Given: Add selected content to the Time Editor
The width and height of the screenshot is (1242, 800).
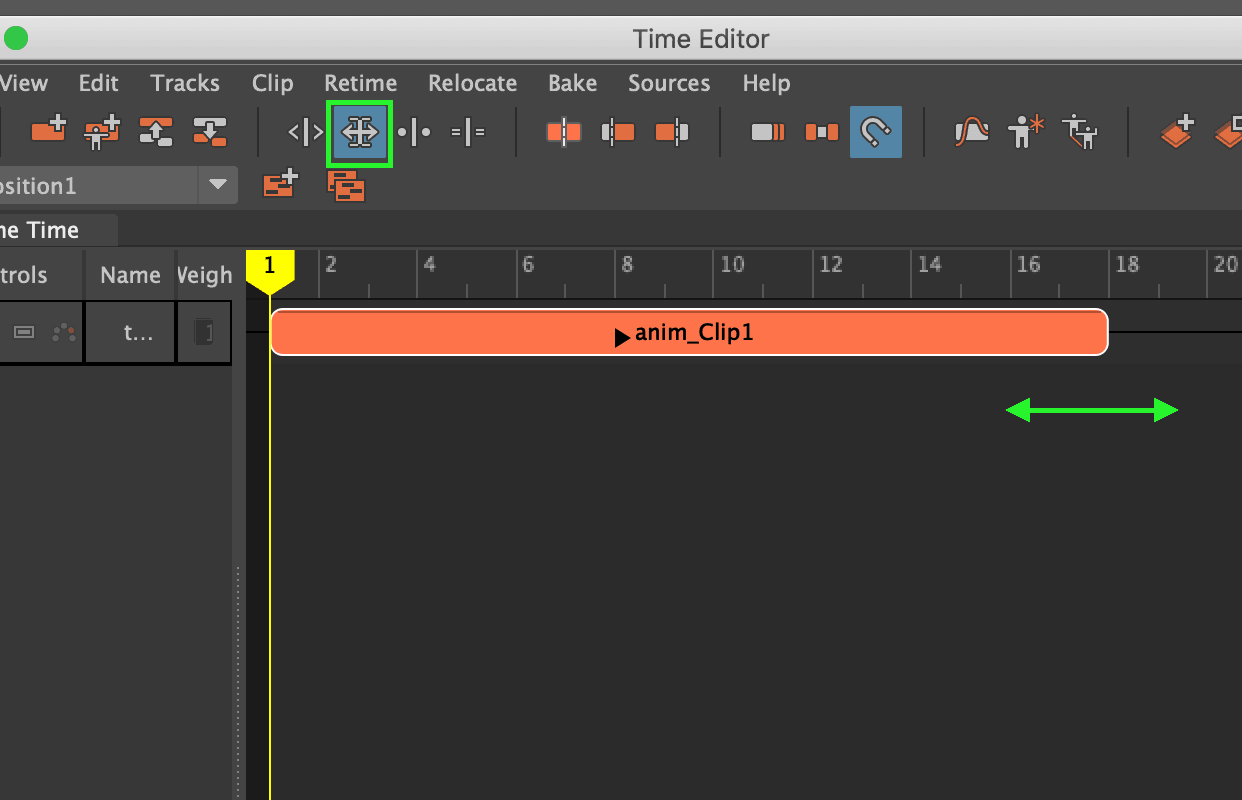Looking at the screenshot, I should [48, 131].
